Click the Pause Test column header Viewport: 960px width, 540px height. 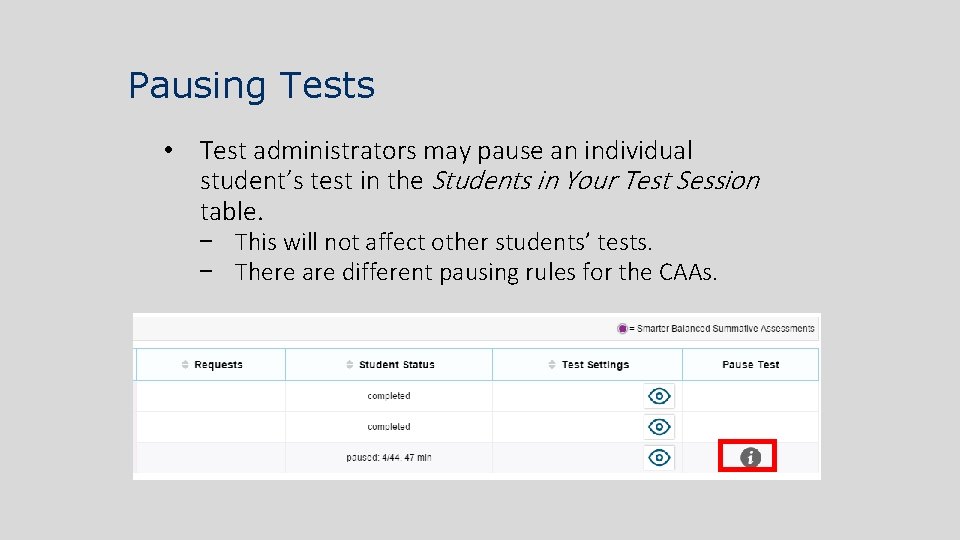(750, 365)
